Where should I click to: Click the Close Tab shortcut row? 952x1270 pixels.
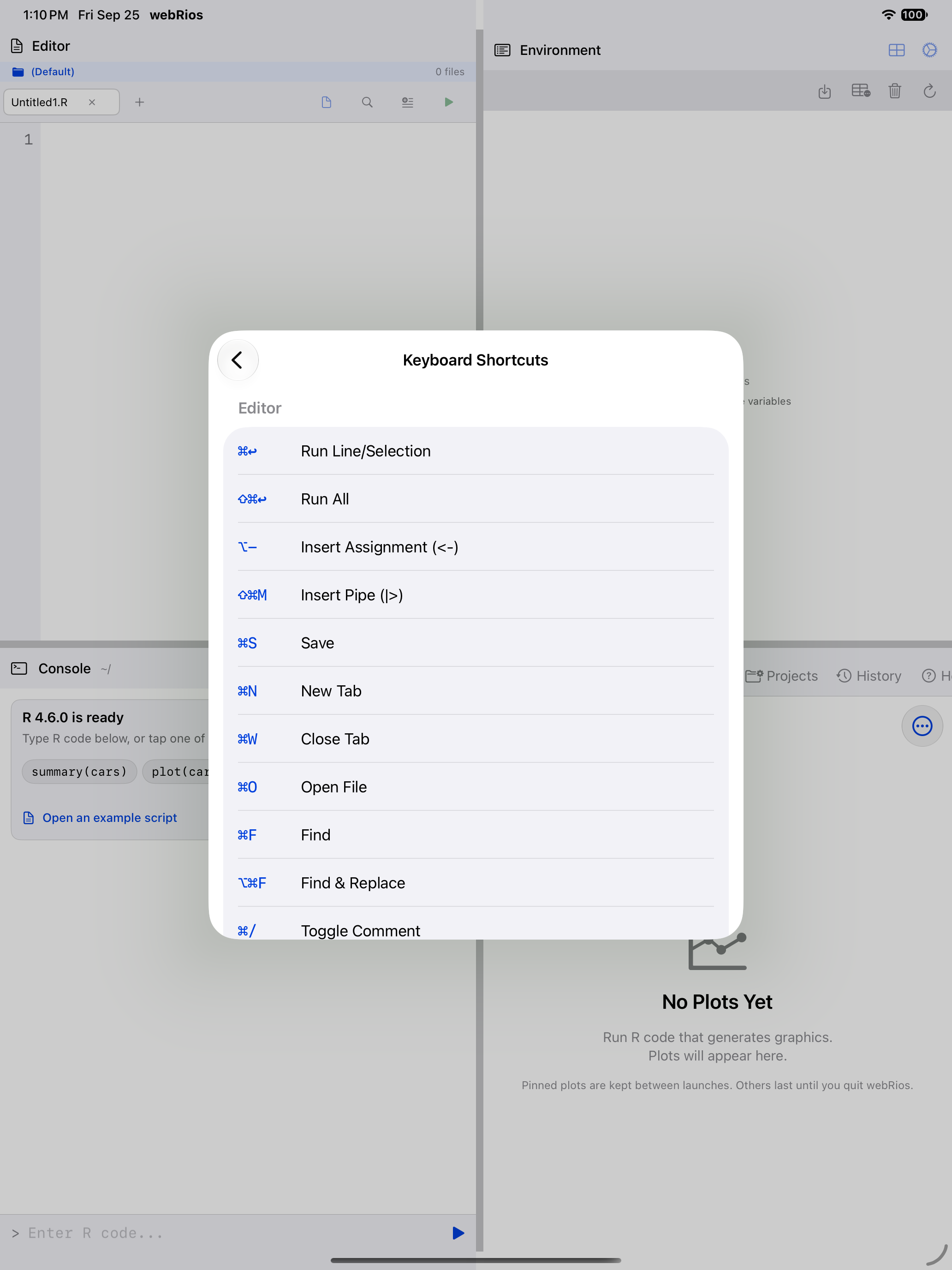point(476,739)
